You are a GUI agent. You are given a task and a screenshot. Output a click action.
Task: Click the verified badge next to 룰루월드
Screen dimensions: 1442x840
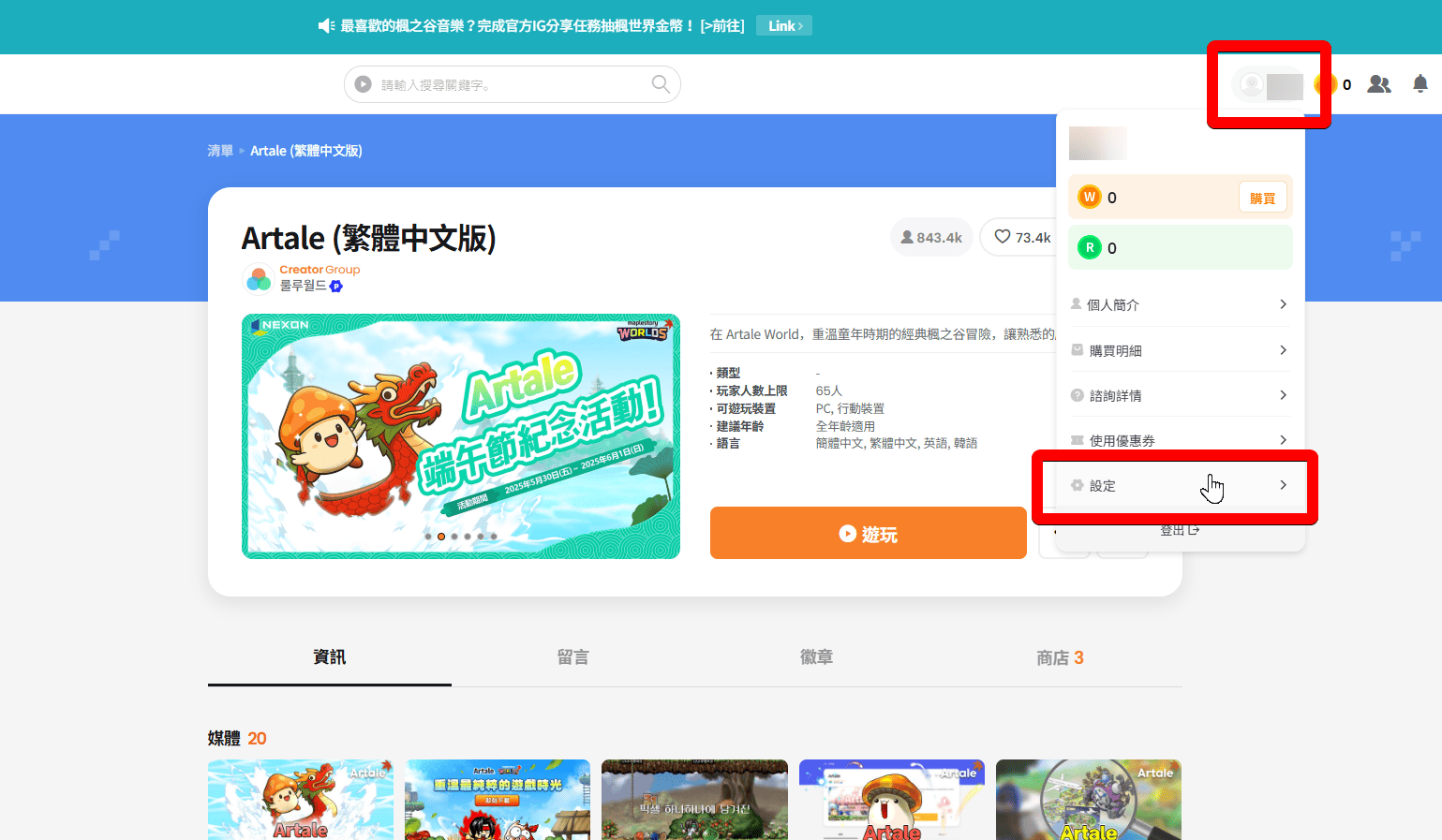(336, 287)
